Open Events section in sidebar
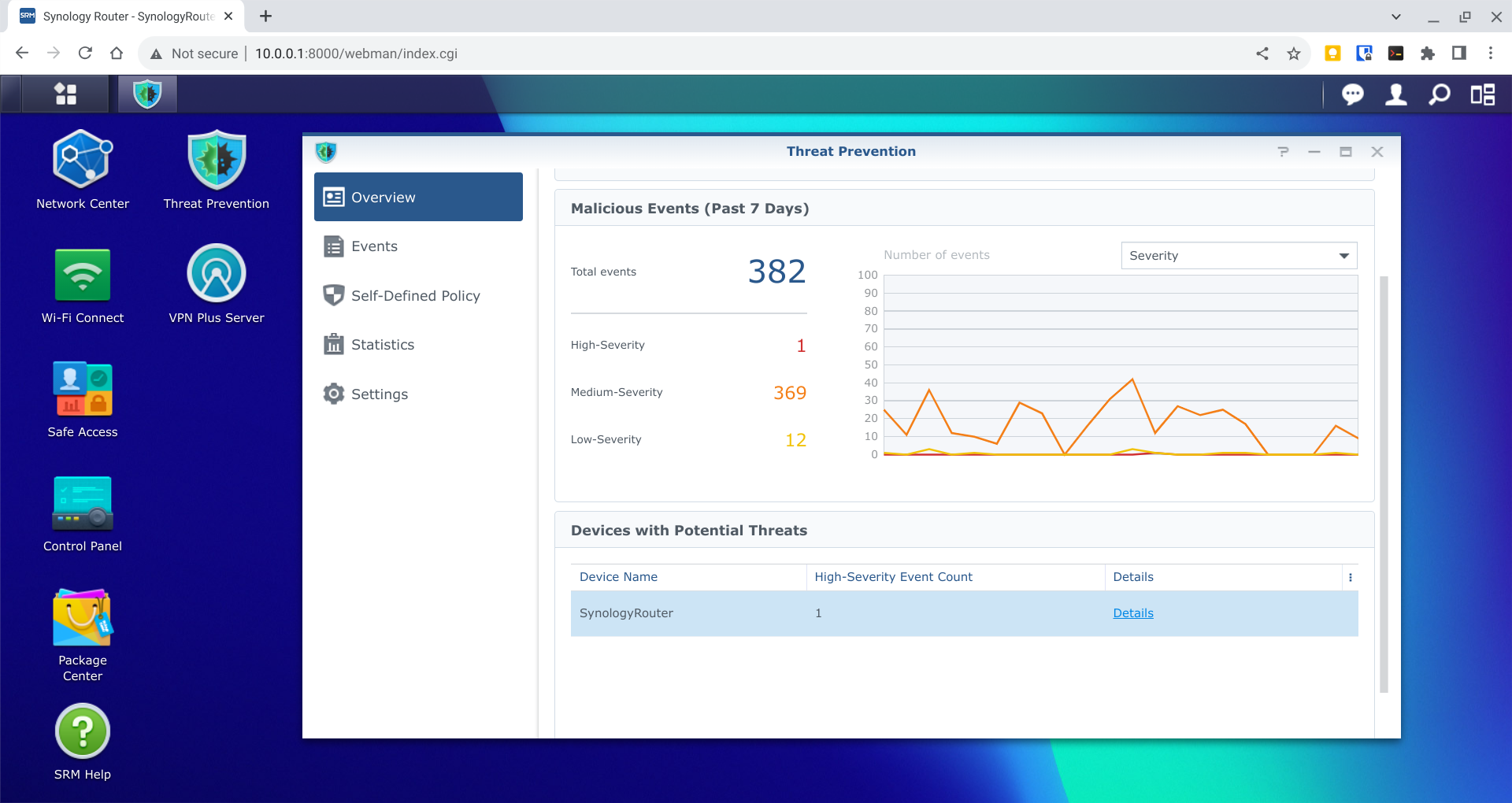 click(x=418, y=246)
